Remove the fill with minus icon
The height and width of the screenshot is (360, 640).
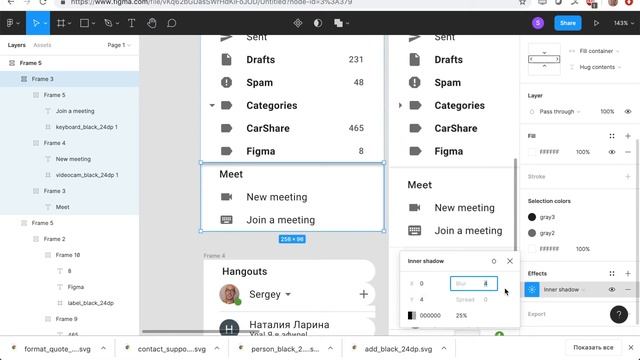[x=628, y=152]
